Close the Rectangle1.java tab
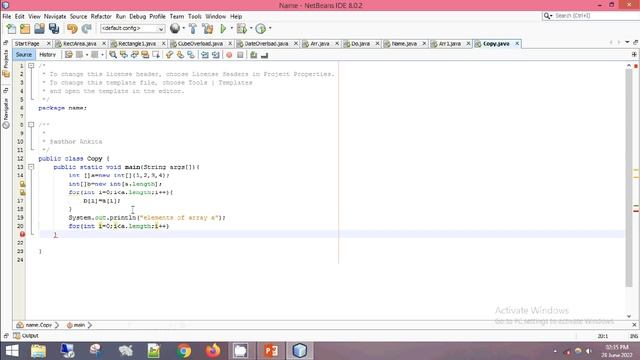The width and height of the screenshot is (640, 360). pyautogui.click(x=163, y=44)
